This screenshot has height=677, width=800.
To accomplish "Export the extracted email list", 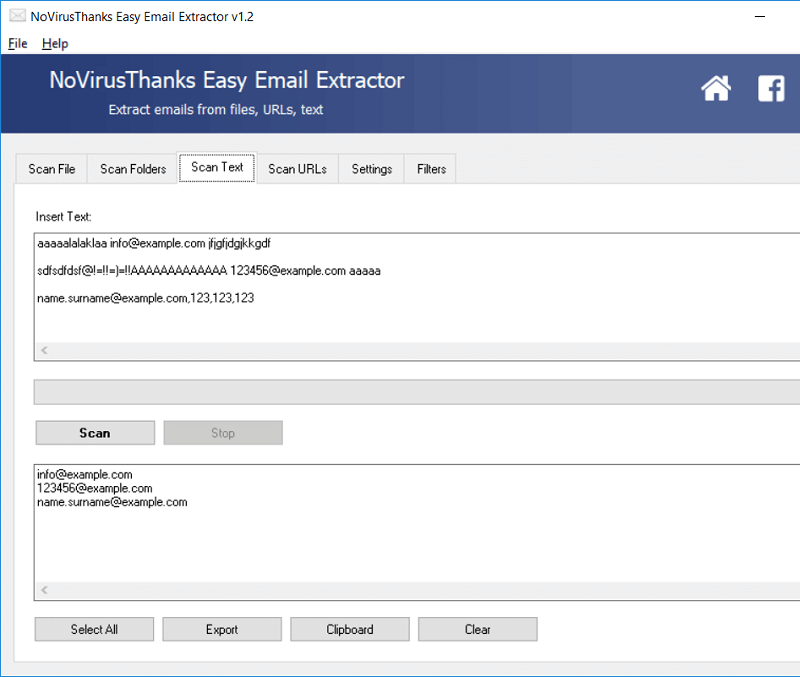I will (x=222, y=629).
